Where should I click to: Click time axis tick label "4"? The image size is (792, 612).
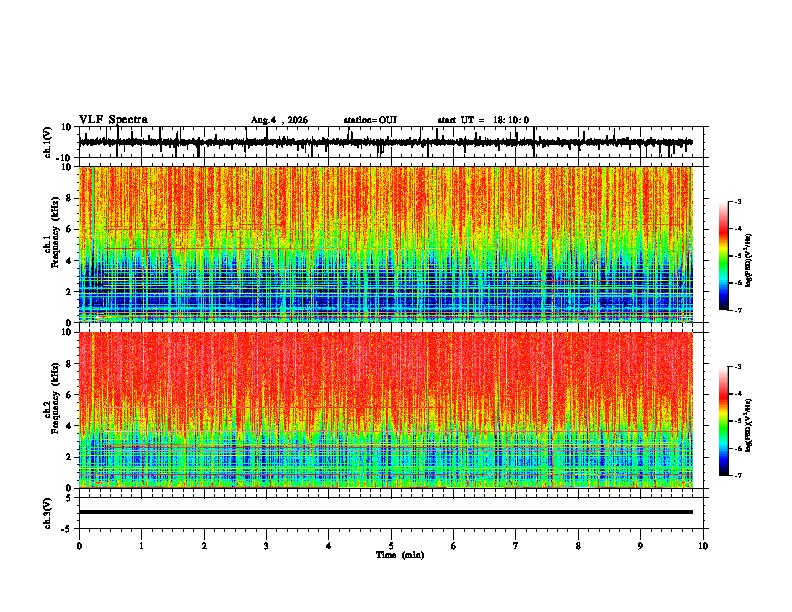329,546
